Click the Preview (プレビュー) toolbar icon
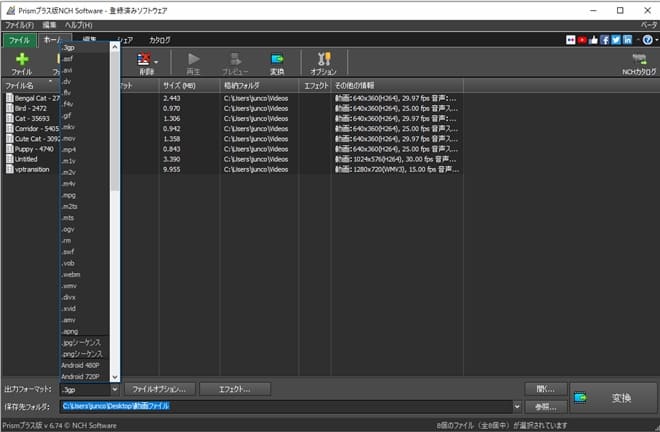Screen dimensions: 660x432 pyautogui.click(x=235, y=59)
